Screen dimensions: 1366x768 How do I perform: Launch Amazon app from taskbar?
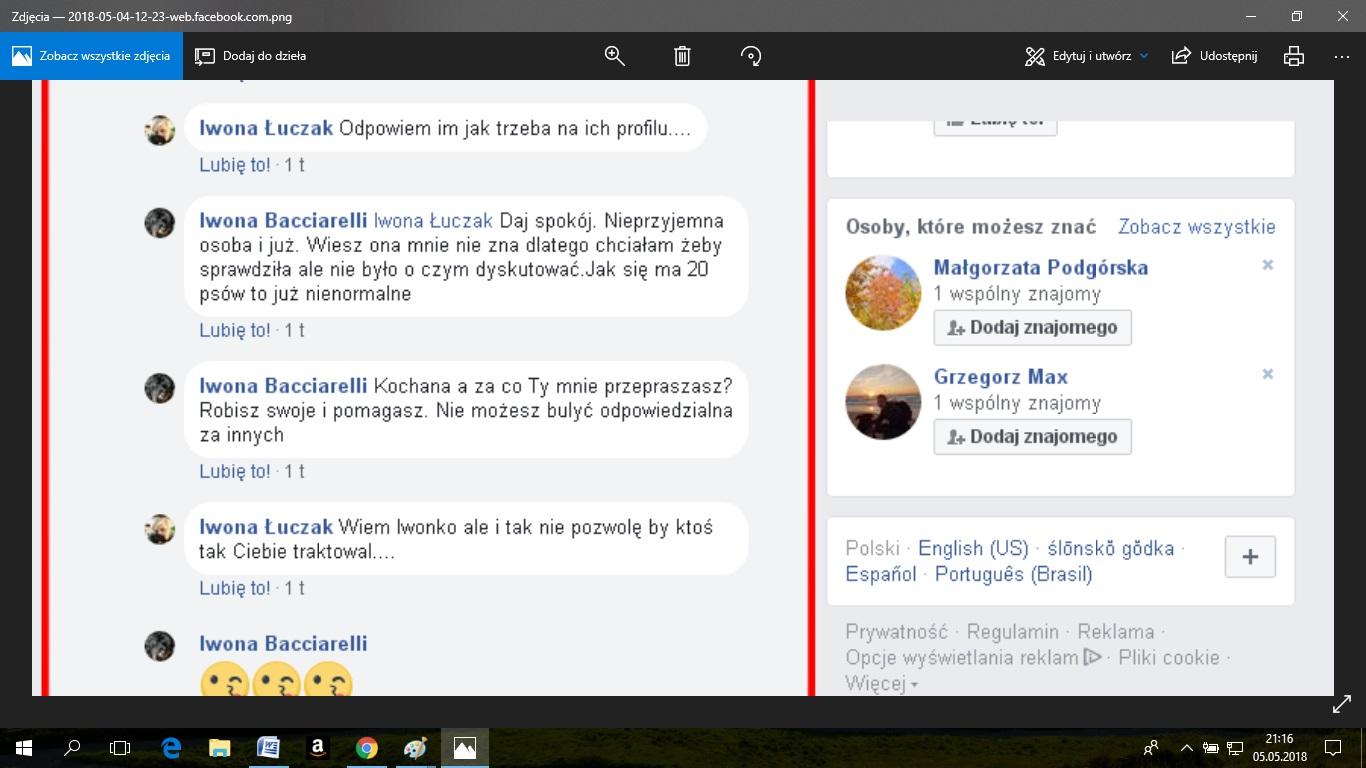(318, 747)
